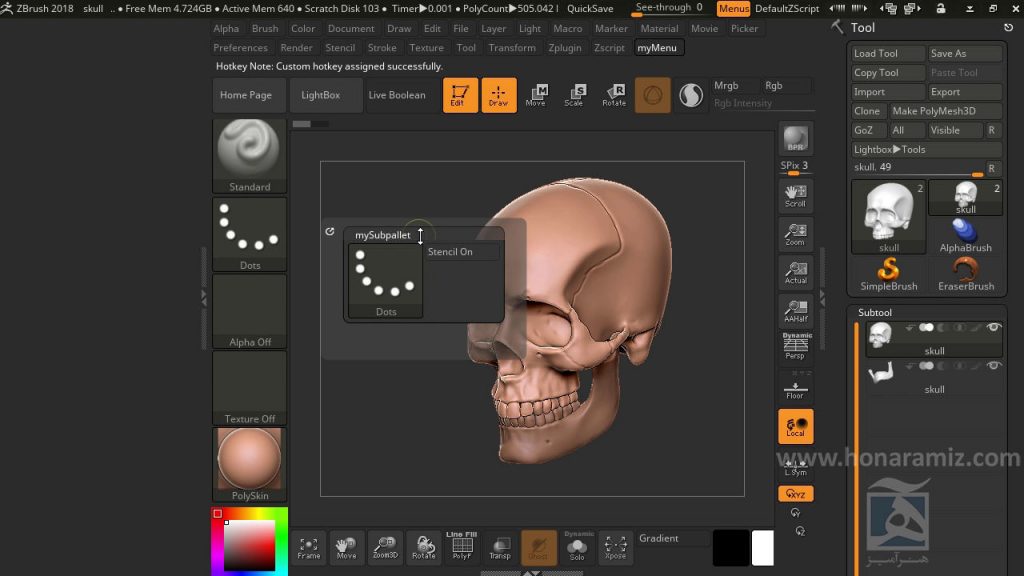
Task: Select the second skull subtool row
Action: tap(935, 377)
